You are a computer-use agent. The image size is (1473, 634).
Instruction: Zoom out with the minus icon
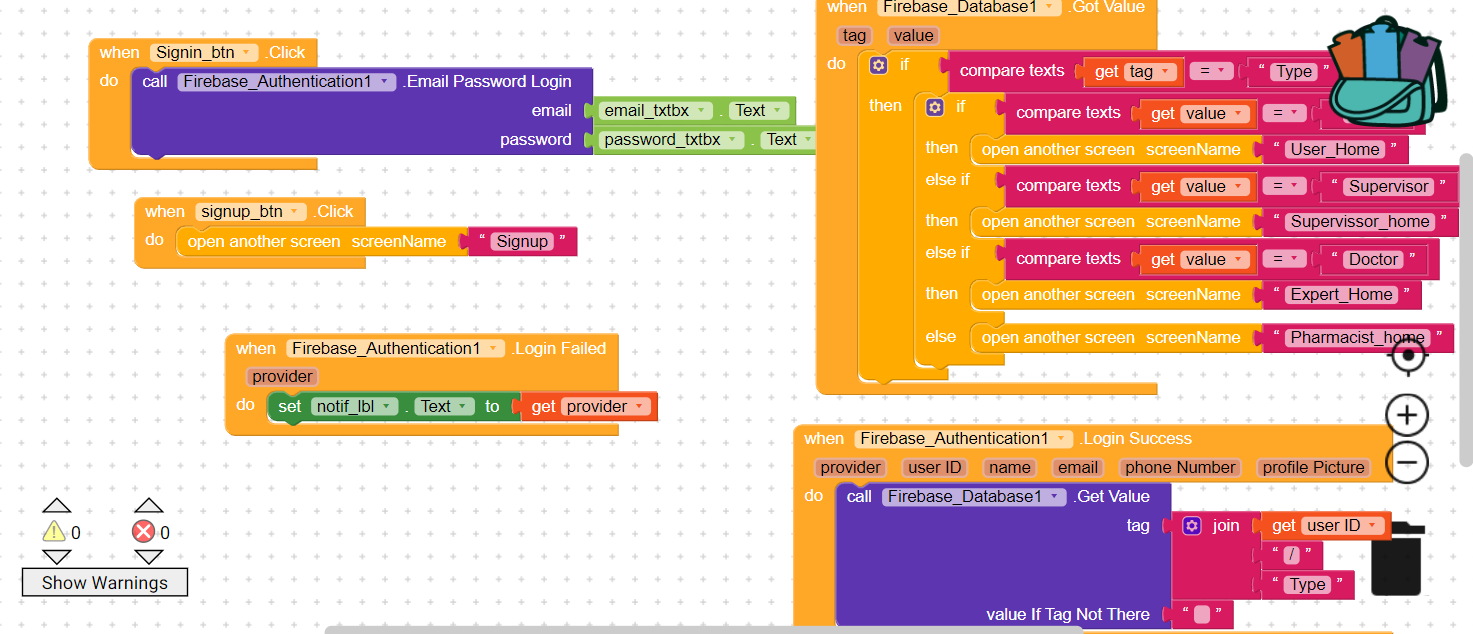(1407, 462)
